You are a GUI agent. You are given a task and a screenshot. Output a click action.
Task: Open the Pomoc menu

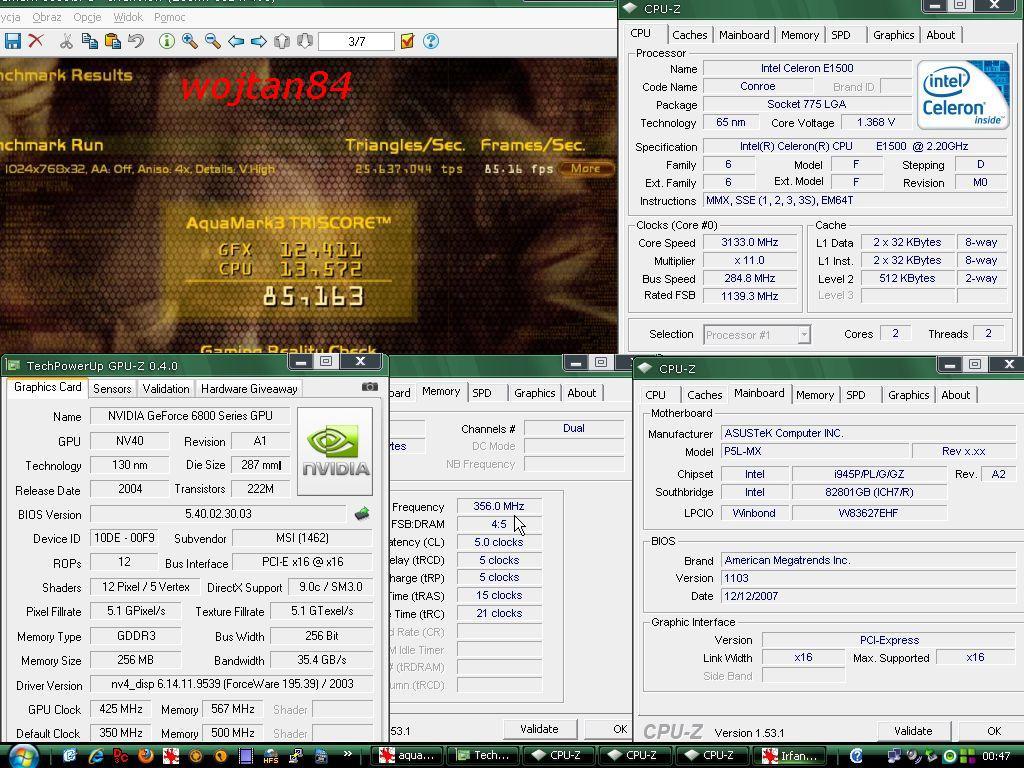pyautogui.click(x=169, y=17)
